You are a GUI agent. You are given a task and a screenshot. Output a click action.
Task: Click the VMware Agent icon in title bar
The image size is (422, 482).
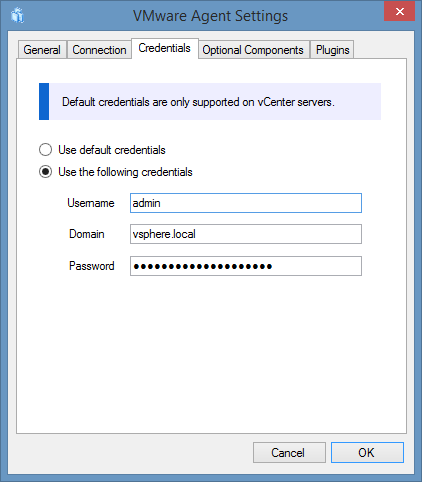(x=17, y=15)
